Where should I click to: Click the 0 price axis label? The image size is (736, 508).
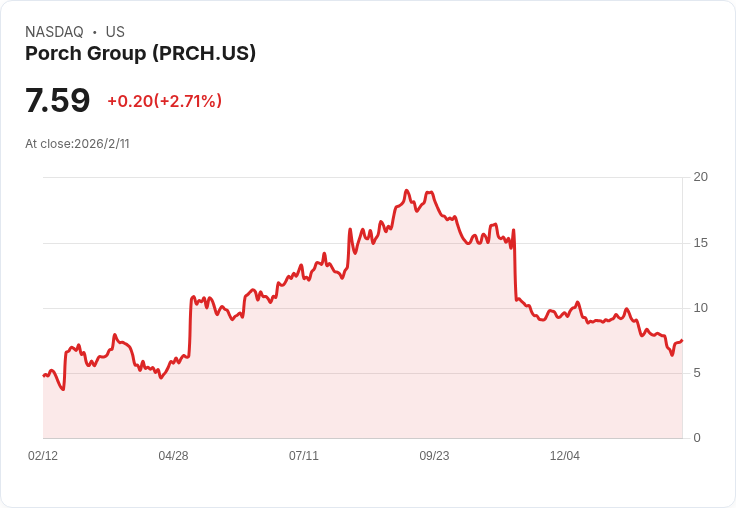pos(697,438)
